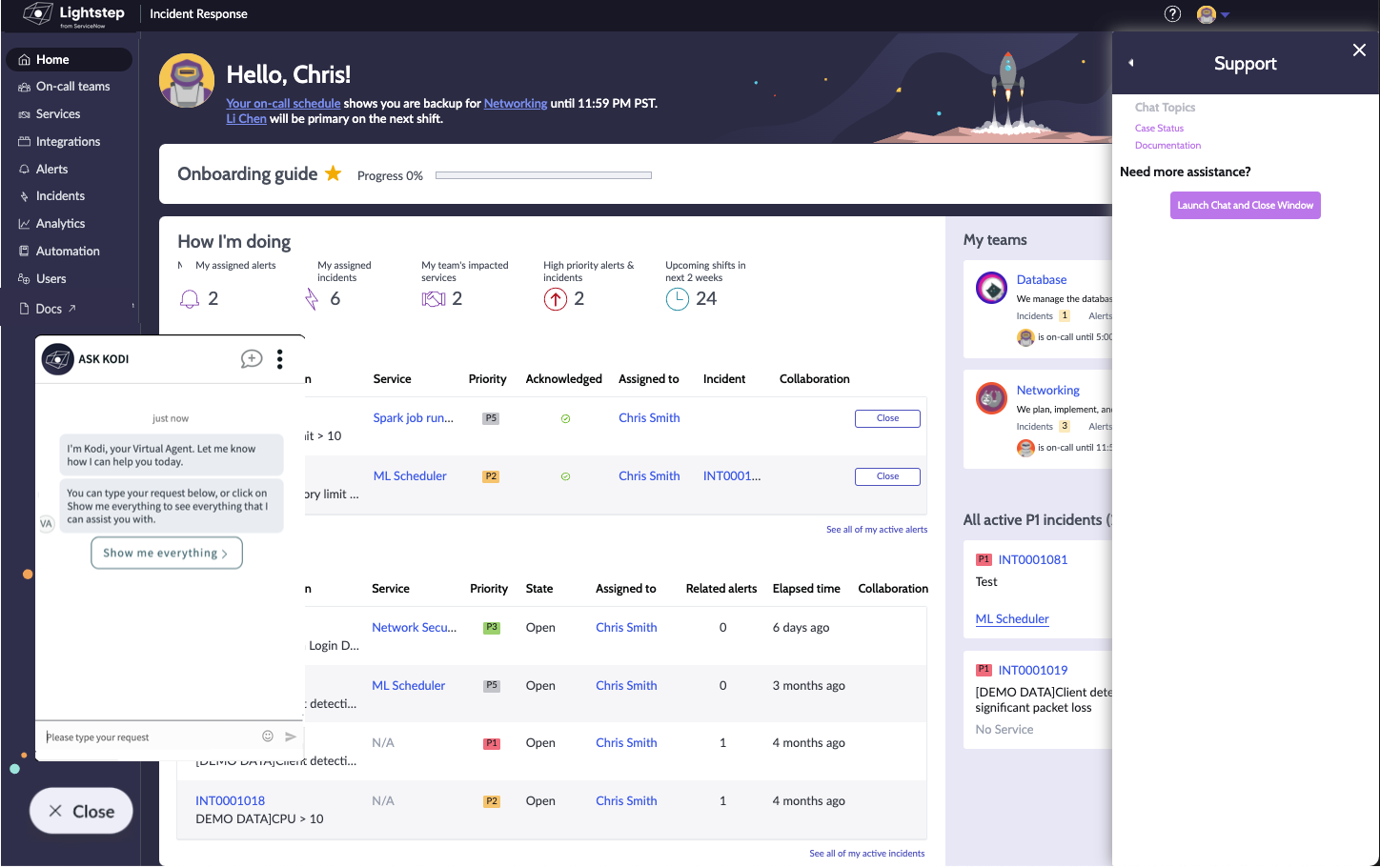
Task: Open the user profile dropdown in top bar
Action: click(x=1212, y=14)
